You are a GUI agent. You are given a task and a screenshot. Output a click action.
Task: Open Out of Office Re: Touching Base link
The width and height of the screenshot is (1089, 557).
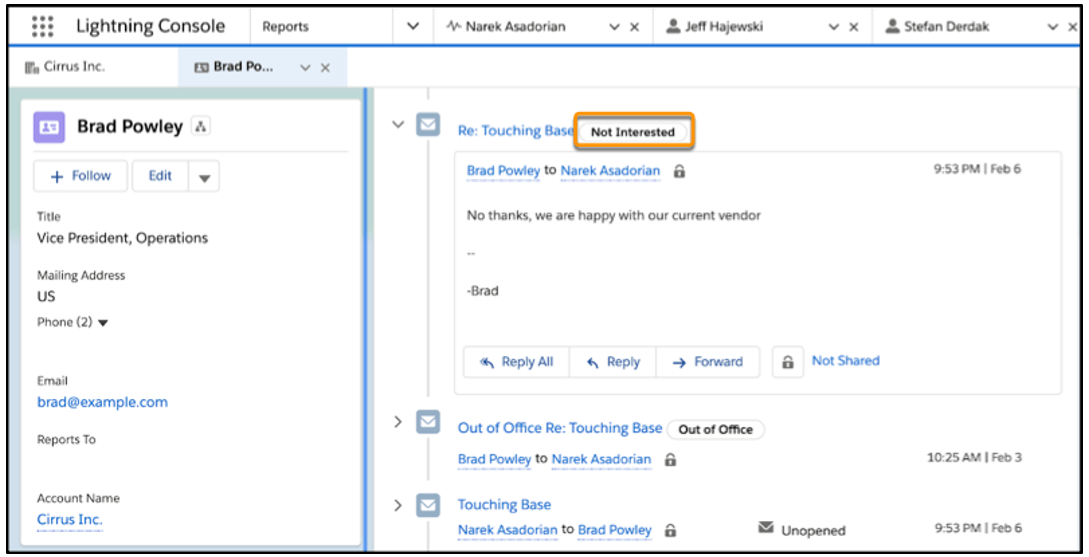(560, 429)
